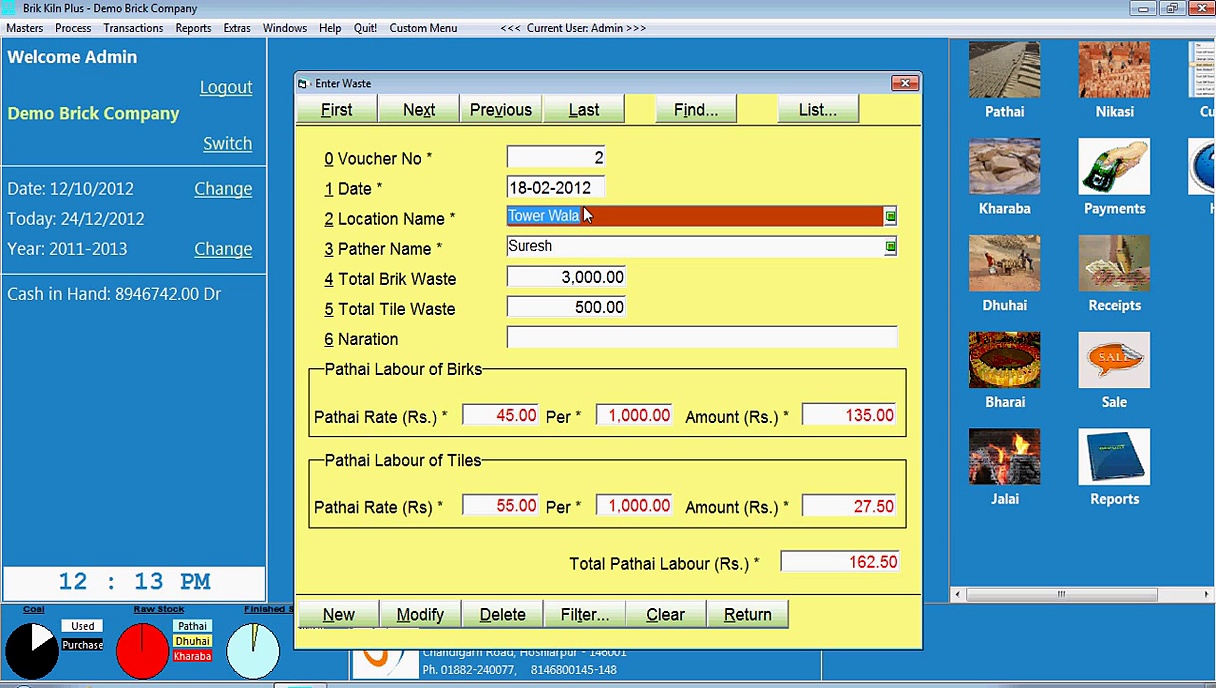Image resolution: width=1216 pixels, height=688 pixels.
Task: Click the Dhuhai raw stock legend swatch
Action: pos(192,641)
